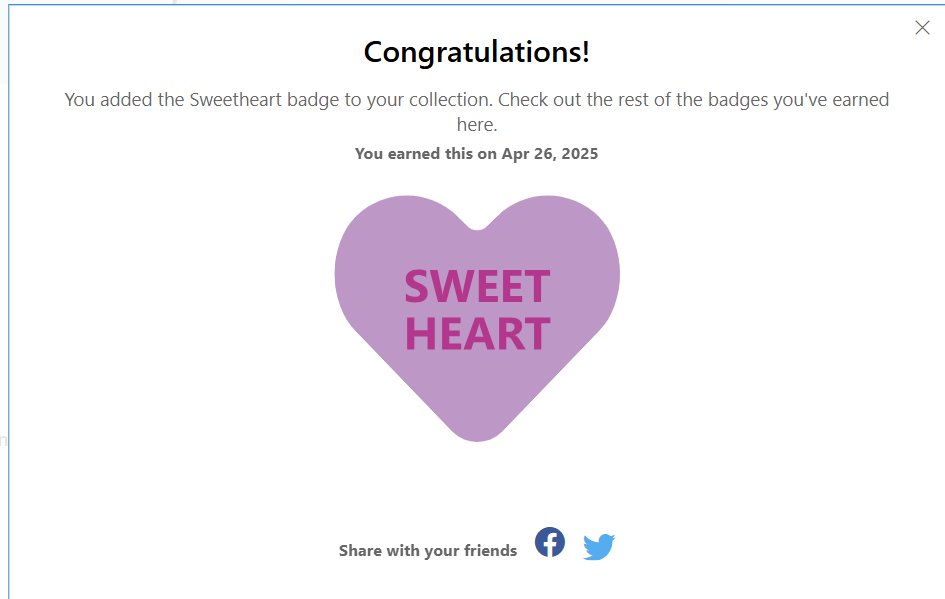Share the badge on Twitter

coord(599,547)
